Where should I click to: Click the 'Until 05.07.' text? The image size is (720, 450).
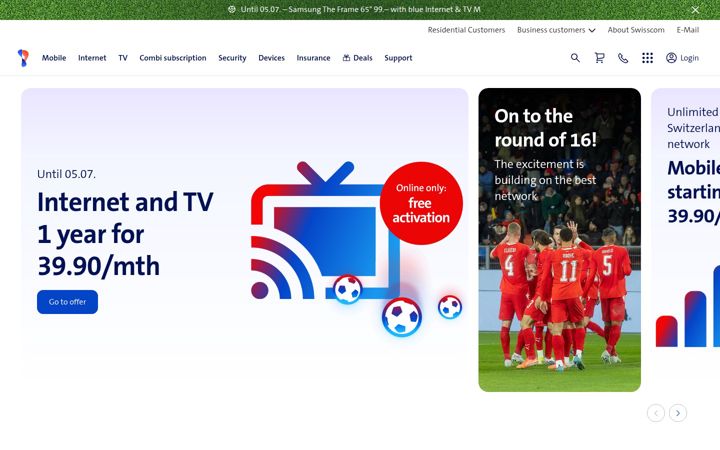pos(66,174)
